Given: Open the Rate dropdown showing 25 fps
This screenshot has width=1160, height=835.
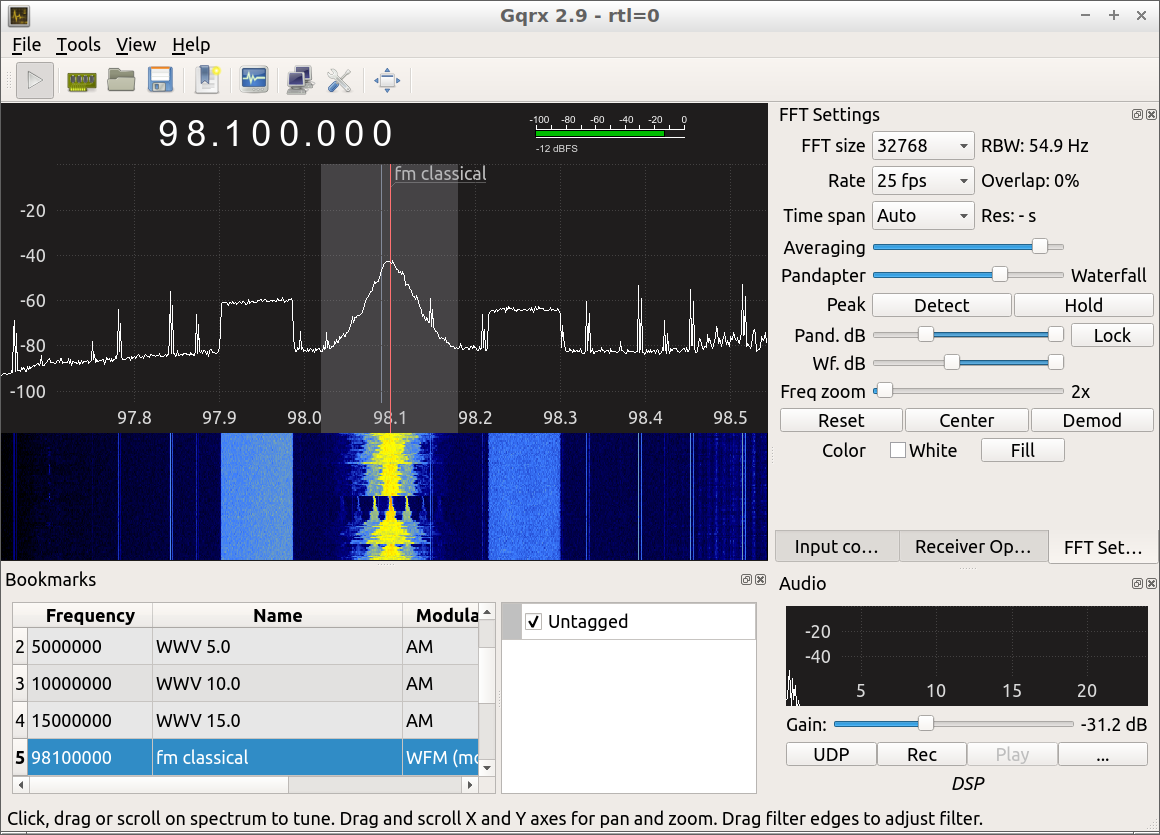Looking at the screenshot, I should (922, 181).
